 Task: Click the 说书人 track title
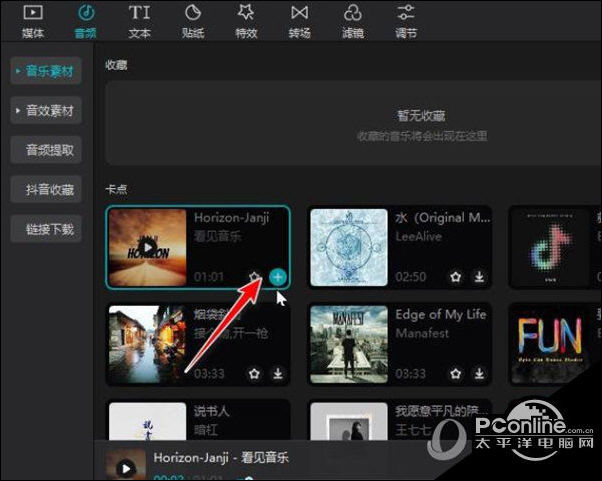click(x=212, y=411)
